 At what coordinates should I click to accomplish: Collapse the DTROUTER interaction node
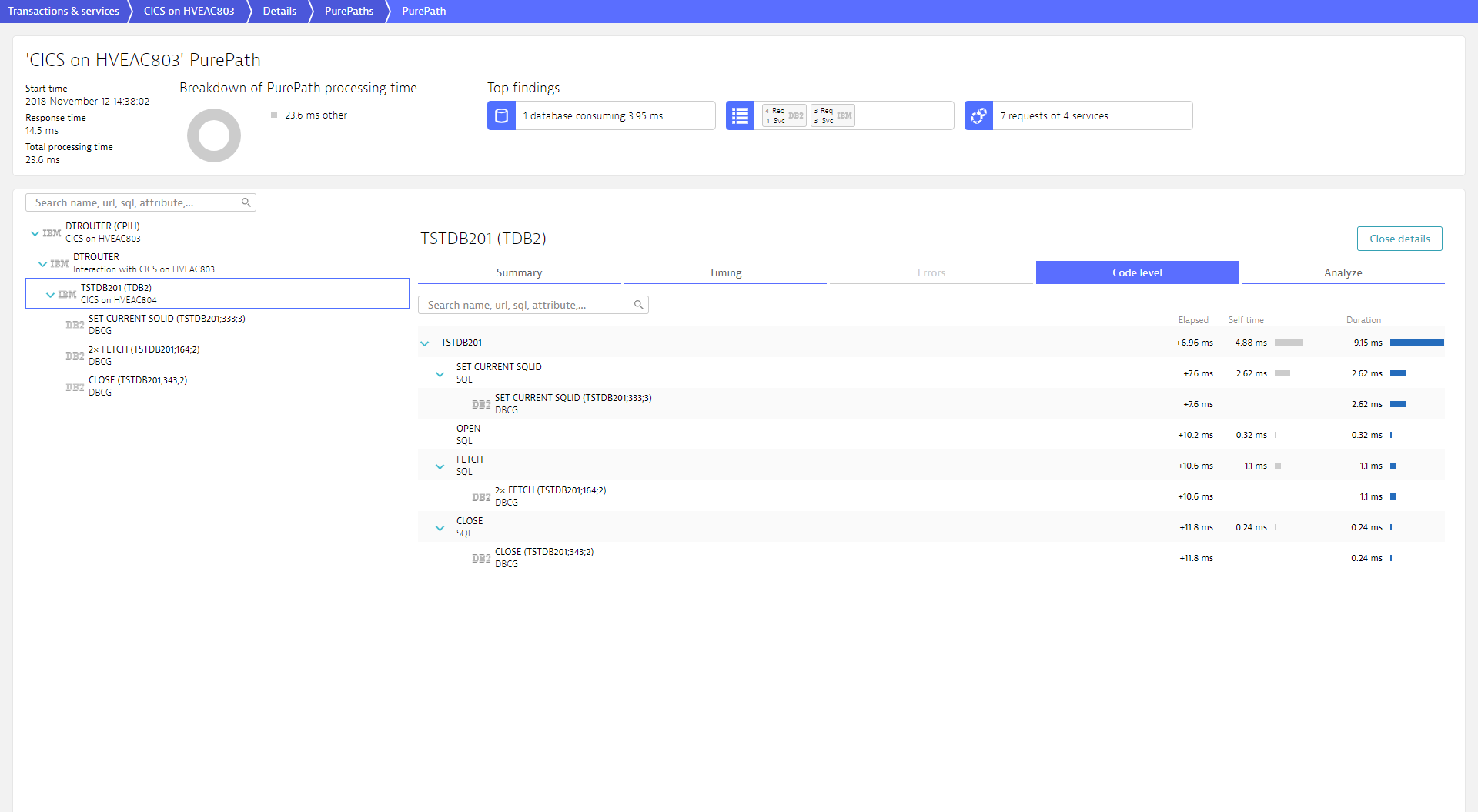click(x=42, y=264)
